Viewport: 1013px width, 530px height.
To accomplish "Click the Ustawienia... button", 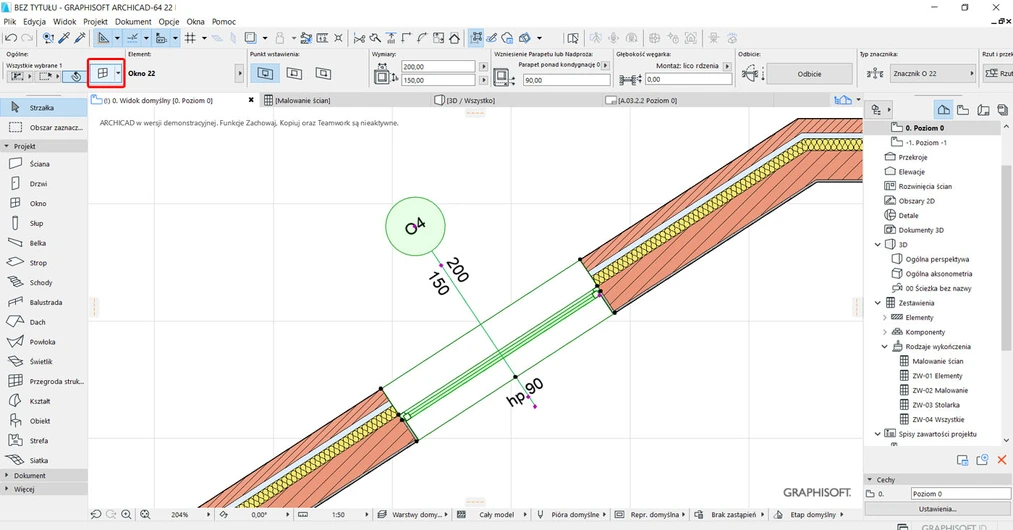I will (x=937, y=509).
